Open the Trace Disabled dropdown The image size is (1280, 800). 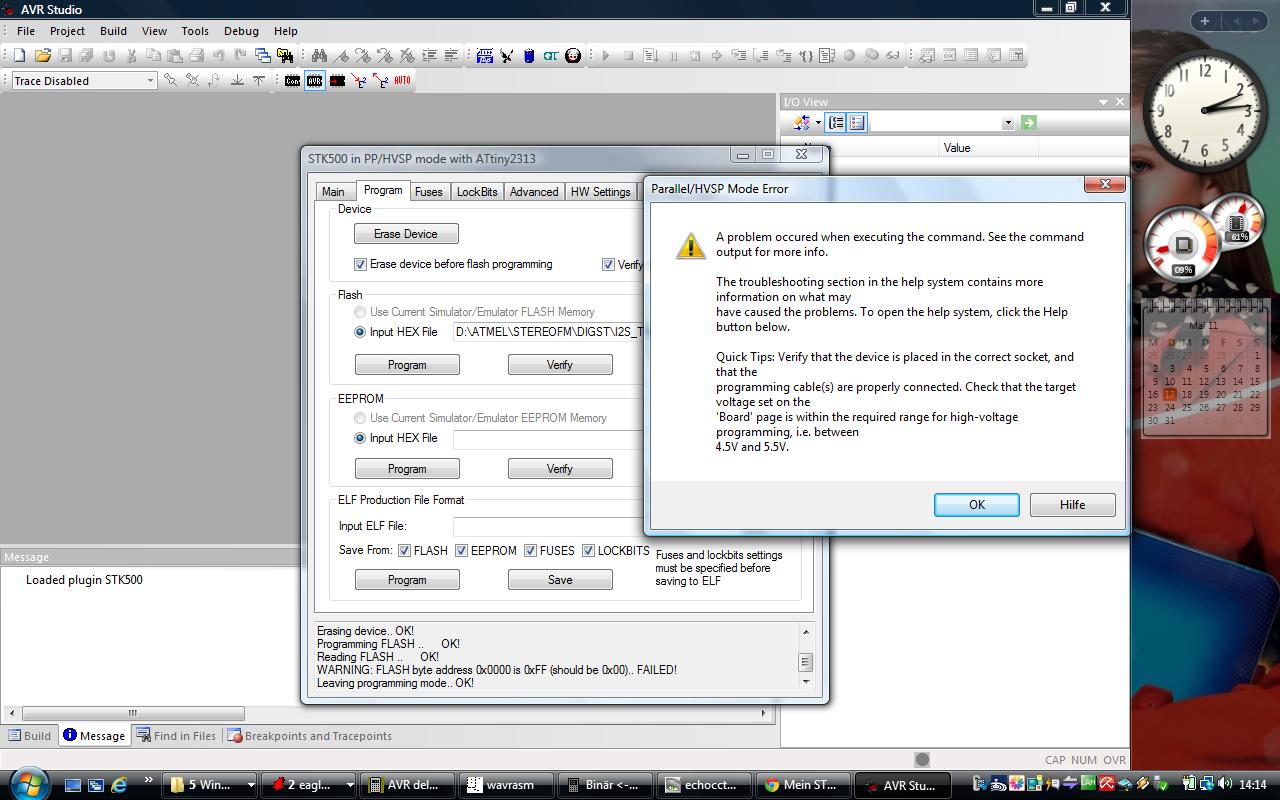click(x=150, y=81)
